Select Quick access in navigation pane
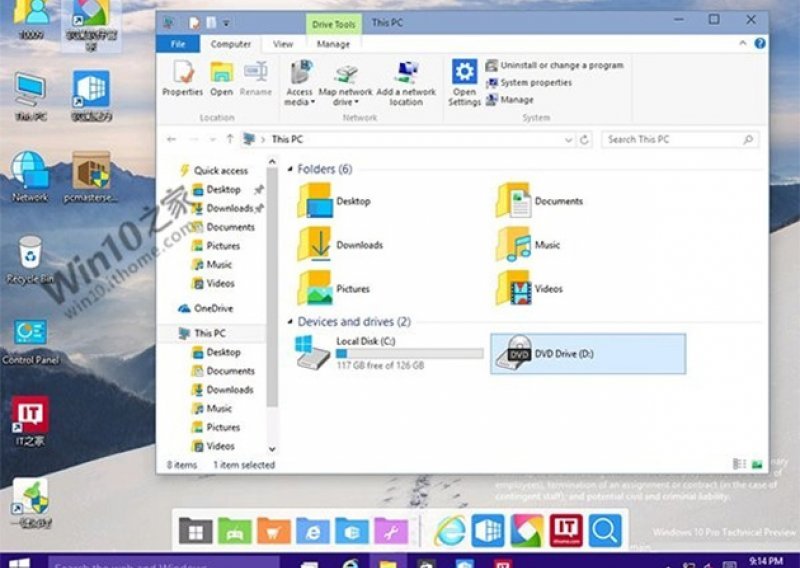 [x=214, y=170]
